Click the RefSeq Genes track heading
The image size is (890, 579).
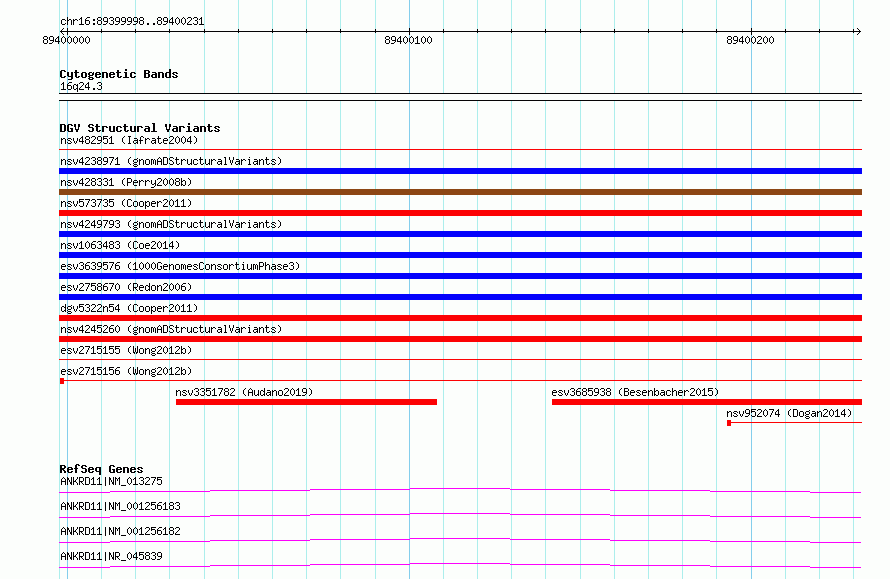click(x=101, y=469)
